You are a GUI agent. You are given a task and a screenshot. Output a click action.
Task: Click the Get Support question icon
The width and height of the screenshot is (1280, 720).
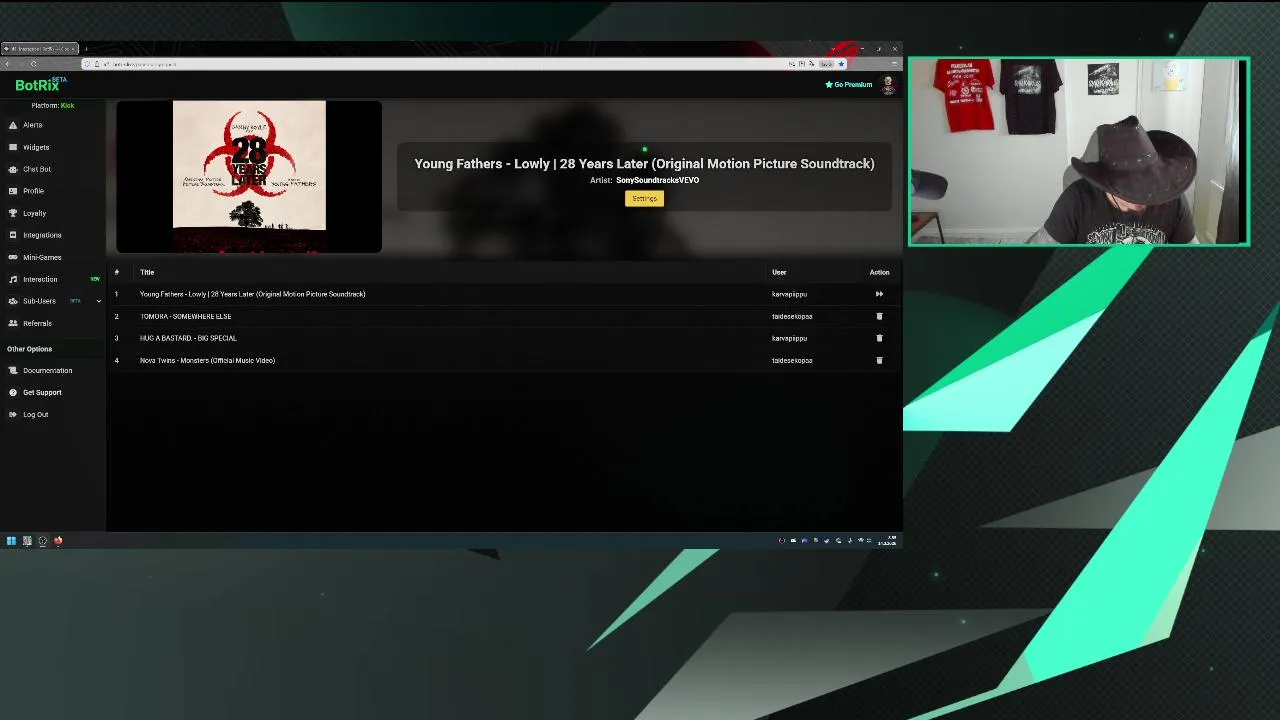(x=12, y=392)
